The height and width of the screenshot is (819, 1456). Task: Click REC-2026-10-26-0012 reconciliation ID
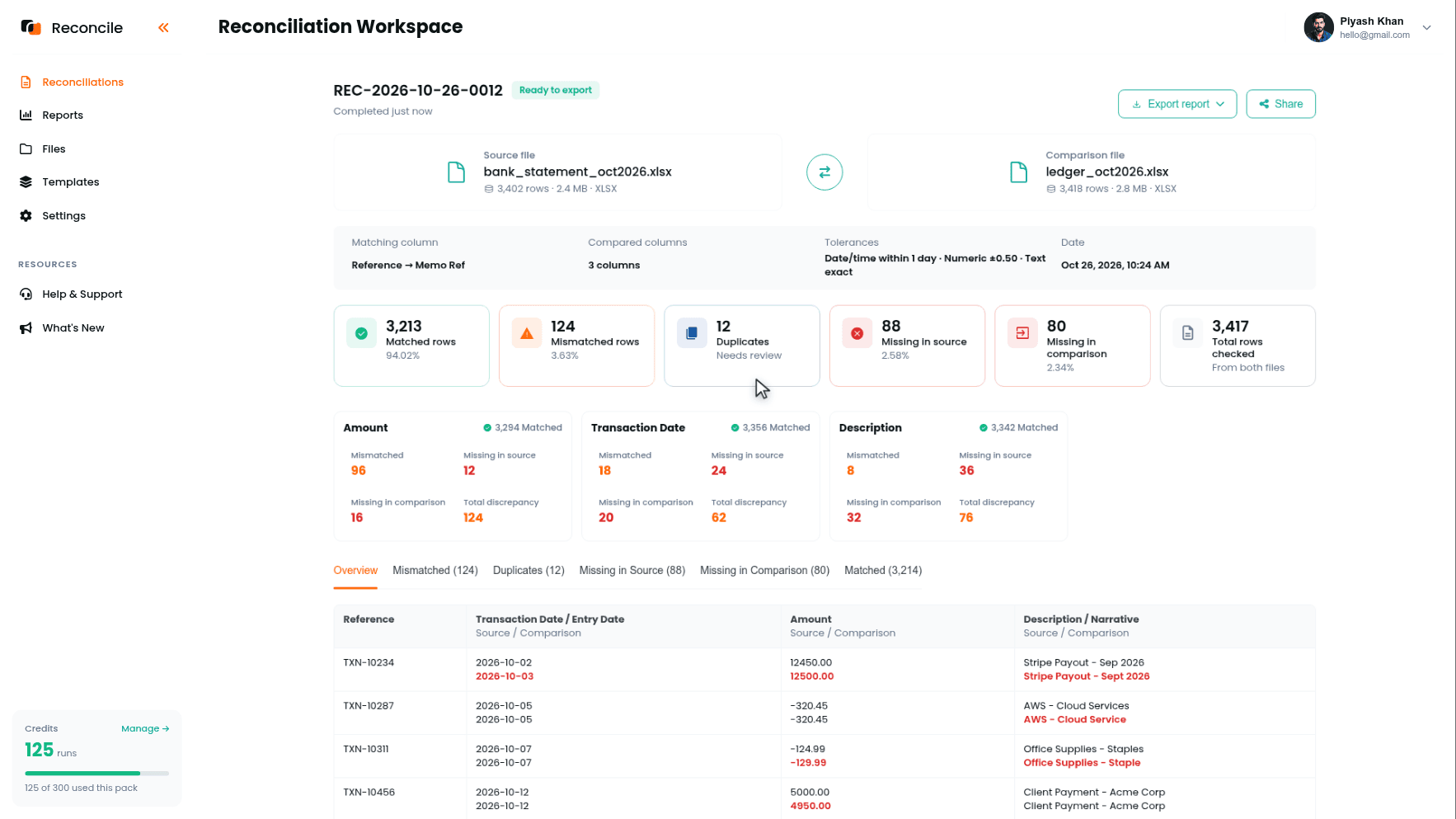(418, 91)
